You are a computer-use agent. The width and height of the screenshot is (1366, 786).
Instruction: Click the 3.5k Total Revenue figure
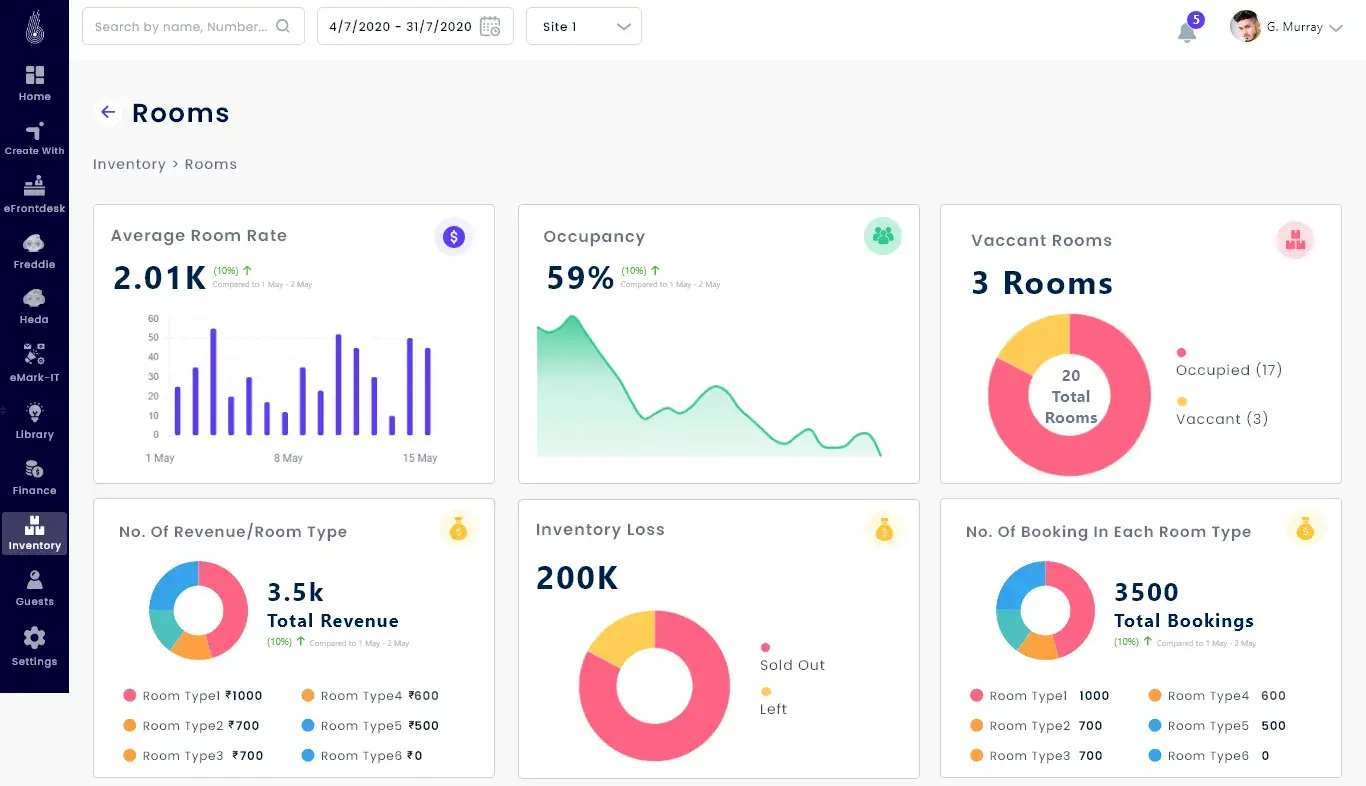coord(295,592)
